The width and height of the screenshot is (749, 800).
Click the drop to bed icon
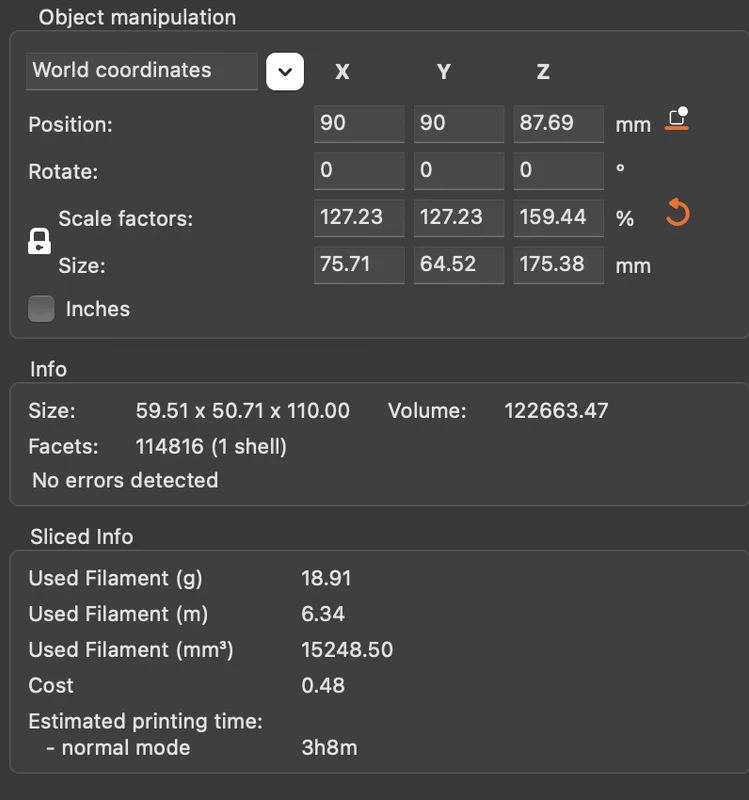677,118
